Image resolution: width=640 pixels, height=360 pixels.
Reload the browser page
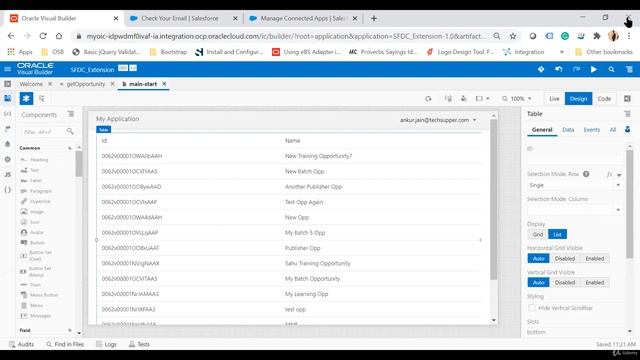43,36
